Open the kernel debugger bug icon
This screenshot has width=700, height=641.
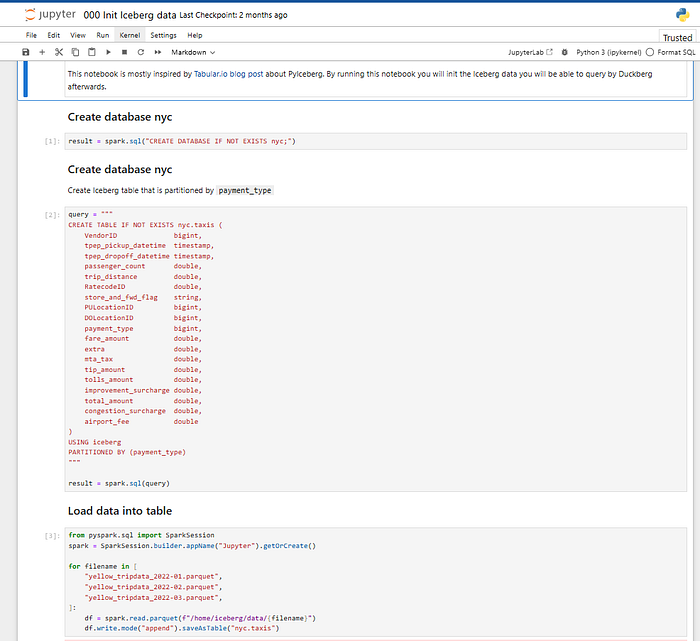point(565,52)
